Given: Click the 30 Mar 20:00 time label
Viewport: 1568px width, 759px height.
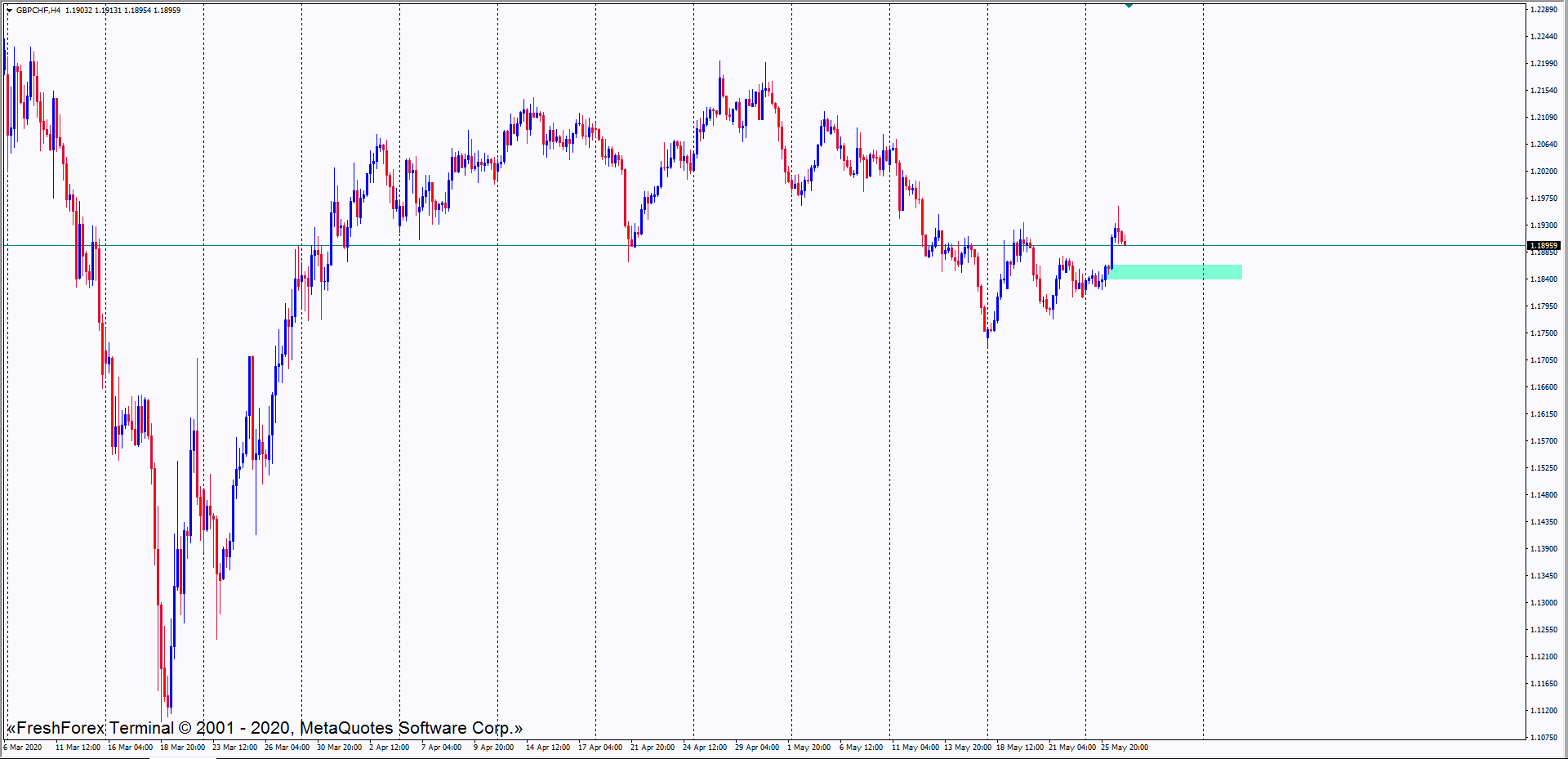Looking at the screenshot, I should 339,748.
